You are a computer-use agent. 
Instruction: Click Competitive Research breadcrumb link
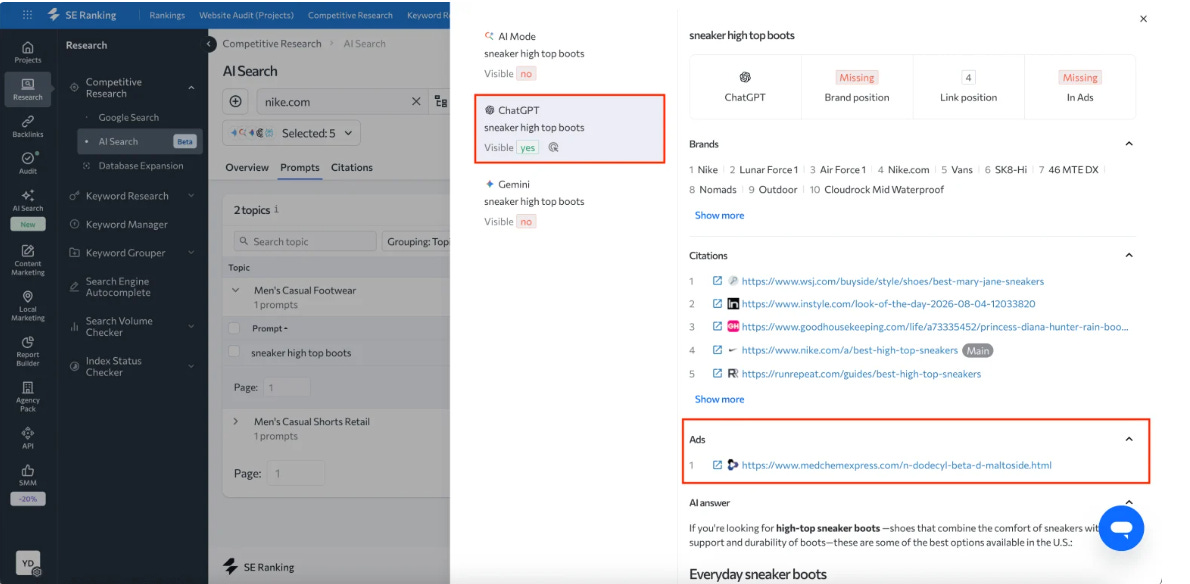[x=272, y=44]
